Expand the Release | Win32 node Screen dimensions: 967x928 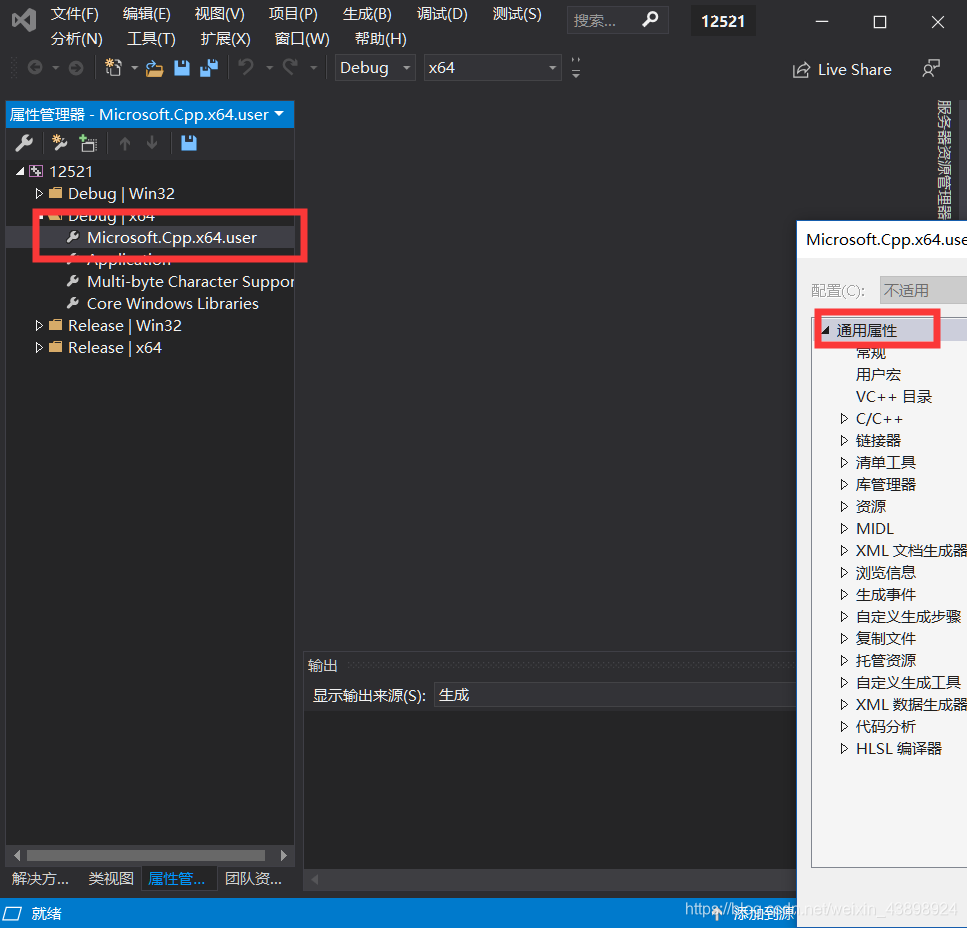point(38,326)
